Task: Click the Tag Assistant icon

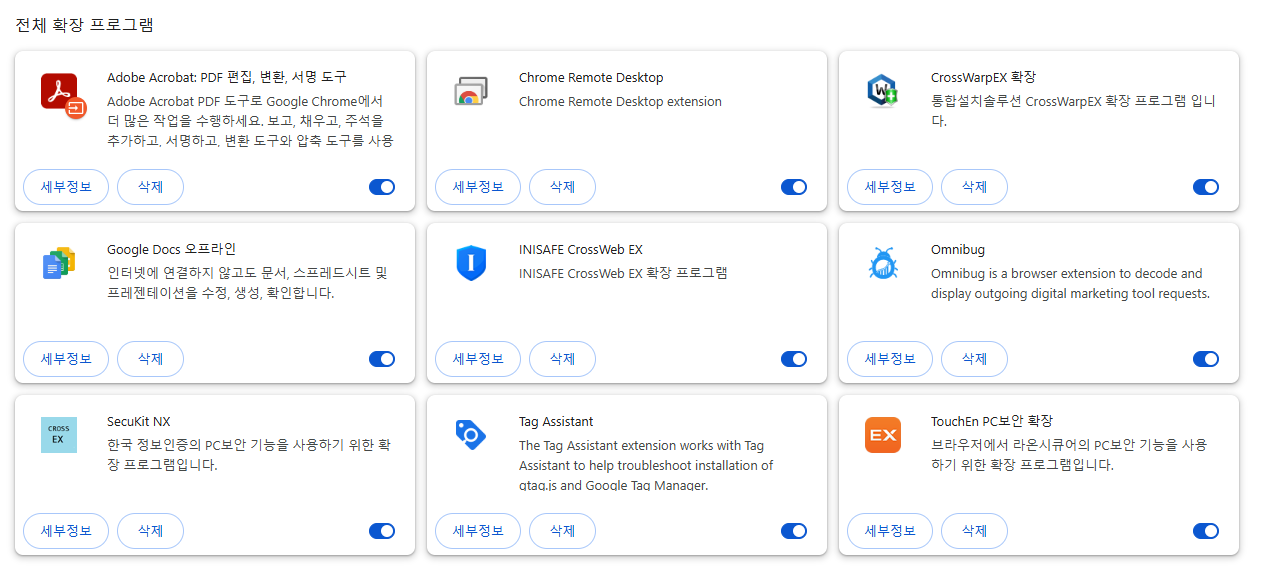Action: [x=470, y=434]
